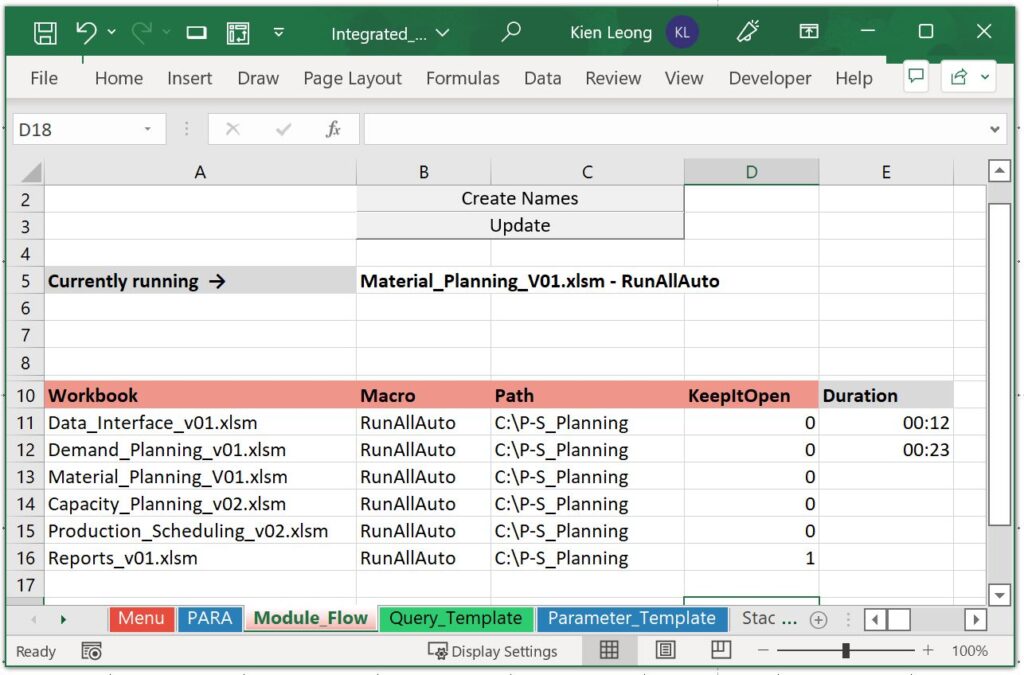Click horizontal scrollbar right arrow
Image resolution: width=1024 pixels, height=675 pixels.
976,619
